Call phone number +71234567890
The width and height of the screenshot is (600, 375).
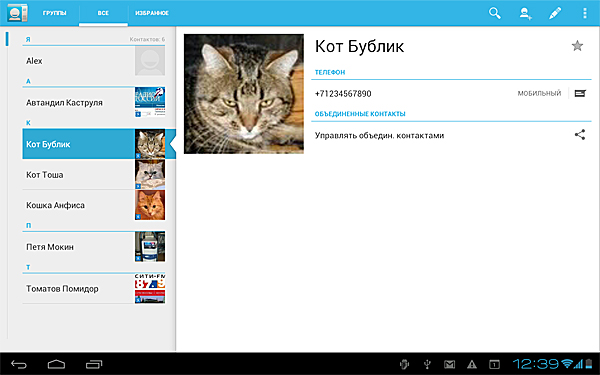point(343,94)
